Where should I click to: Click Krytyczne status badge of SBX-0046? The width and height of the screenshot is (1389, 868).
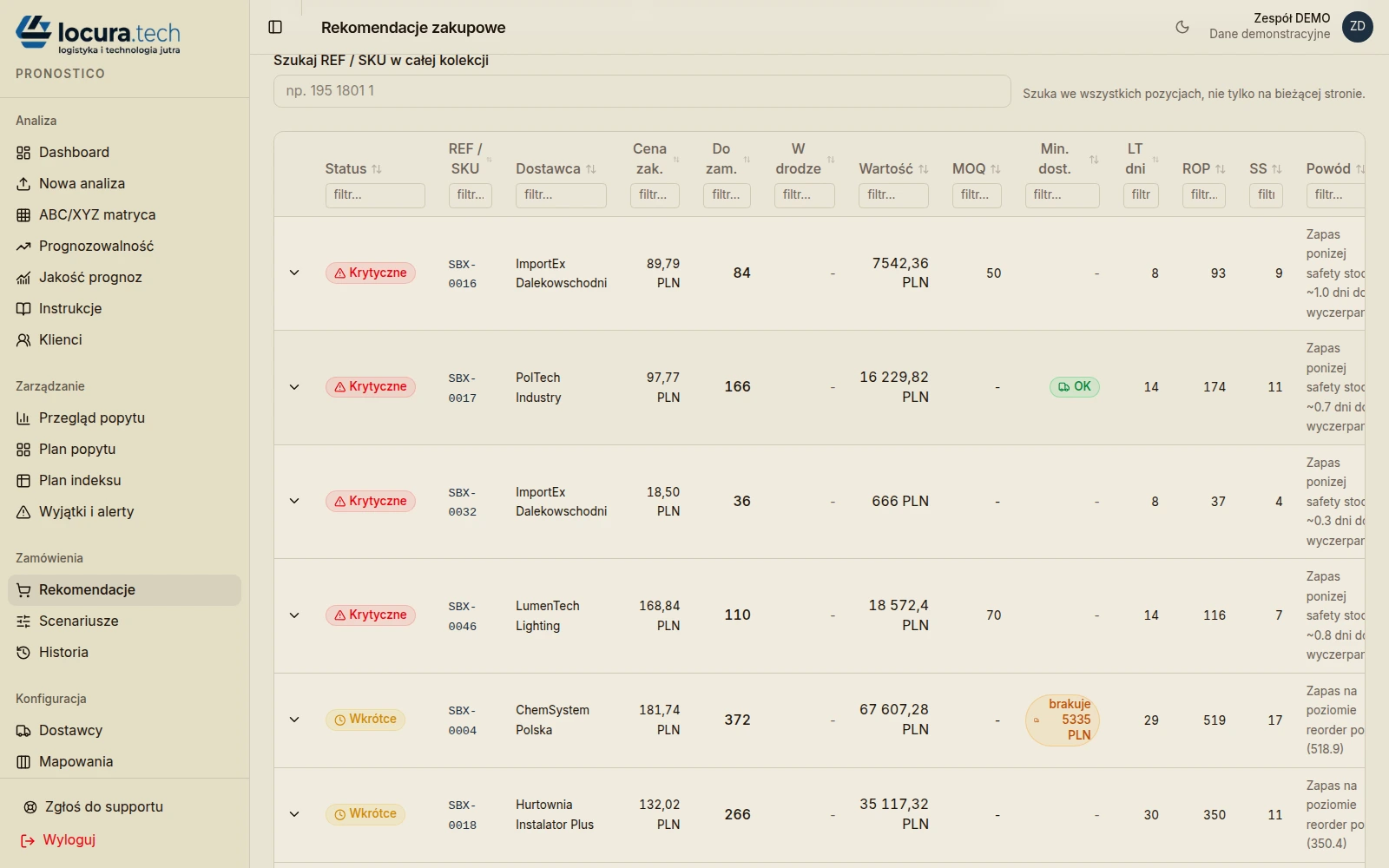point(371,615)
